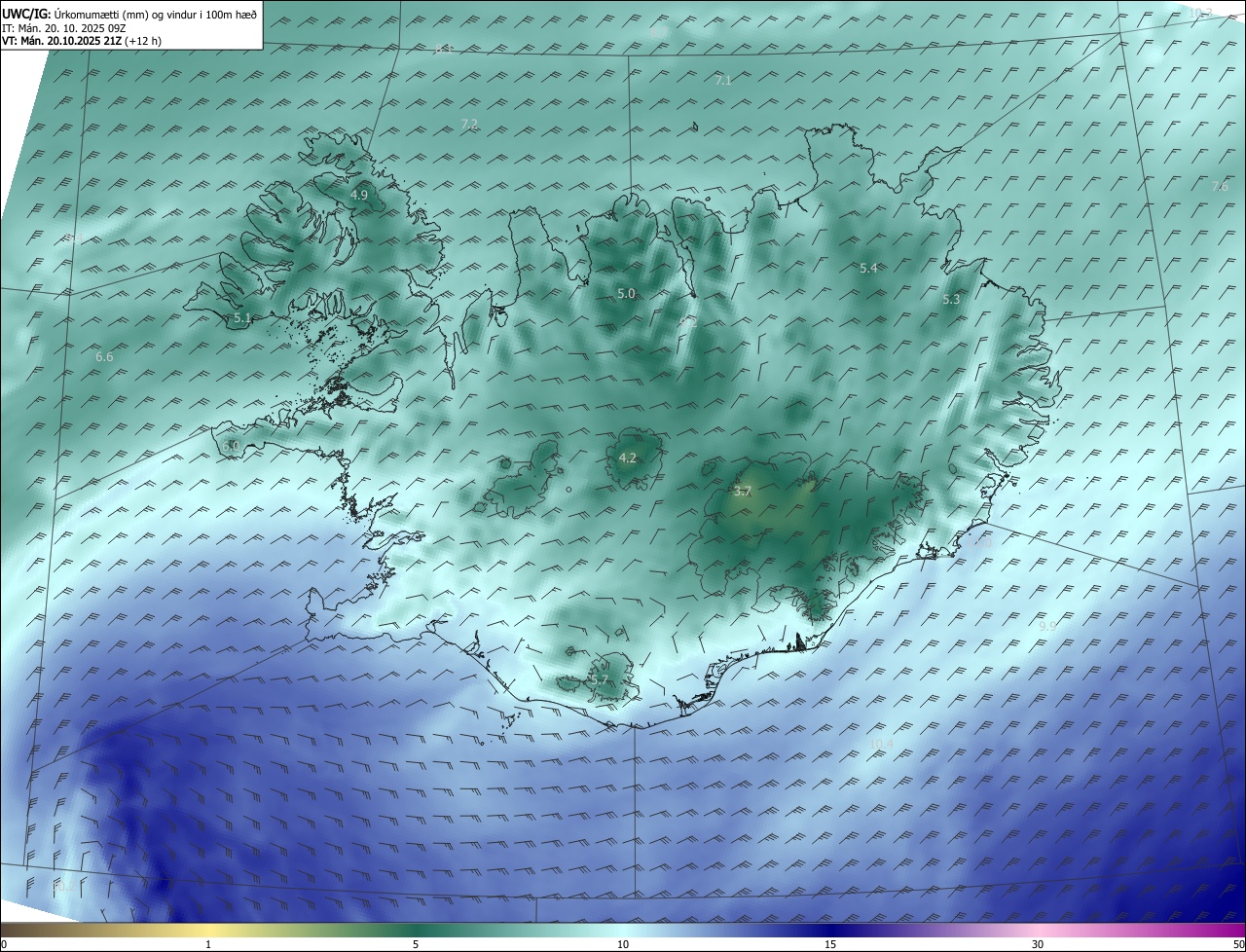Screen dimensions: 1246x952
Task: Click the 9.9 value label southeast of Iceland
Action: 1047,626
